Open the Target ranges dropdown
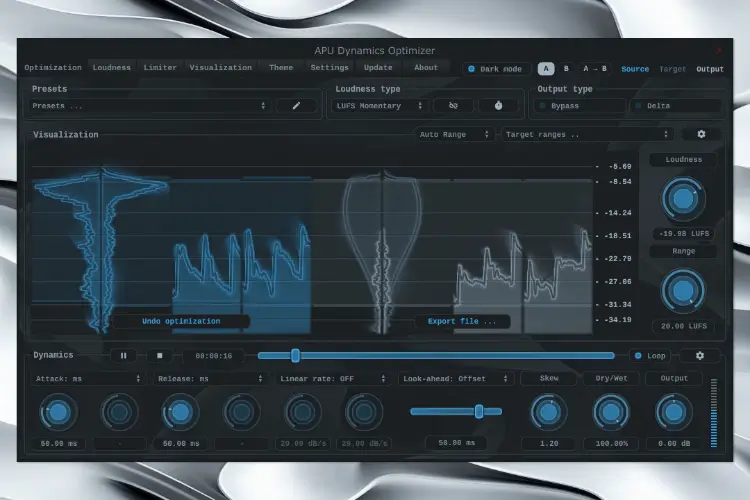The image size is (750, 500). pos(585,134)
